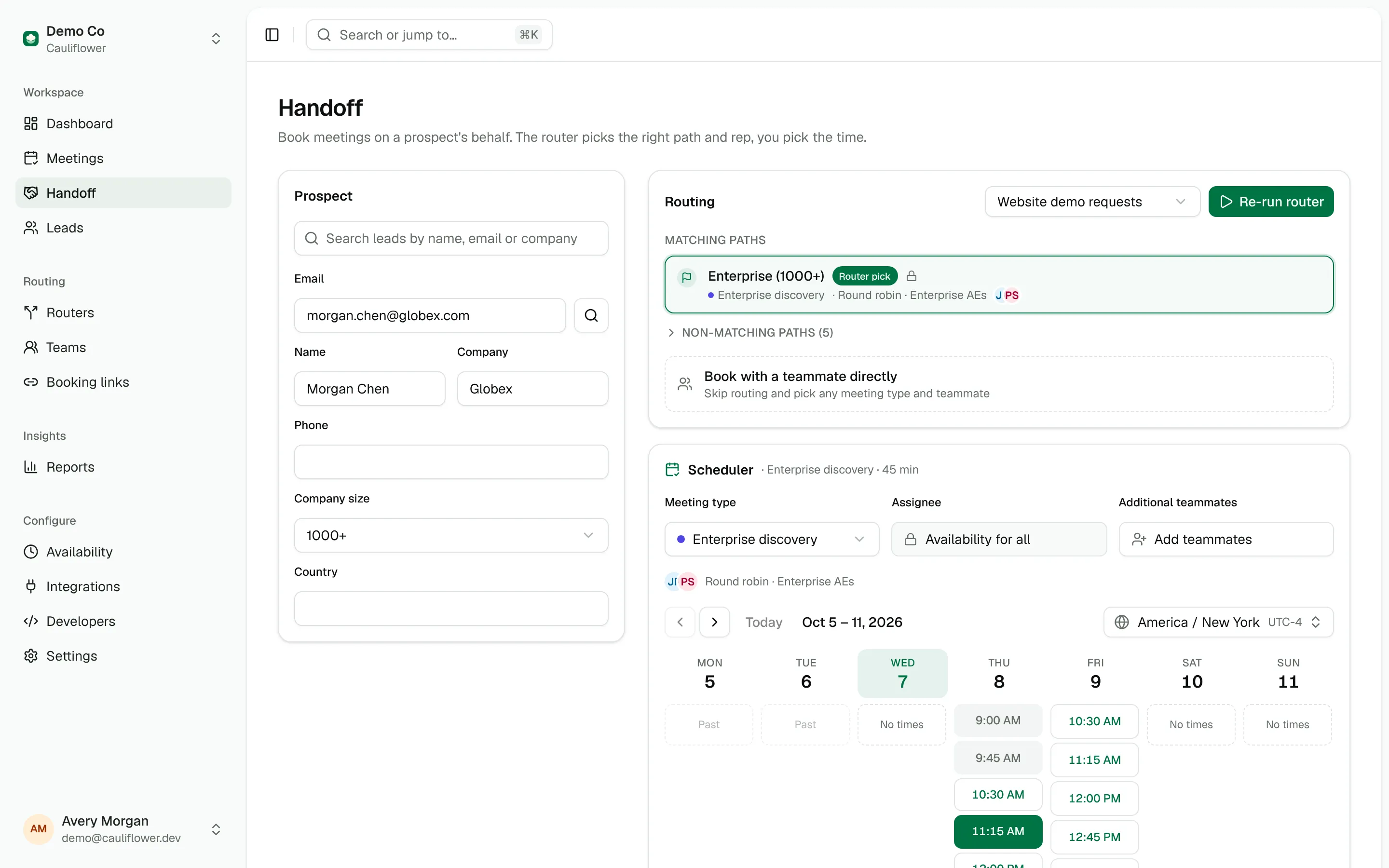Open Settings in the sidebar
The width and height of the screenshot is (1389, 868).
(x=123, y=656)
